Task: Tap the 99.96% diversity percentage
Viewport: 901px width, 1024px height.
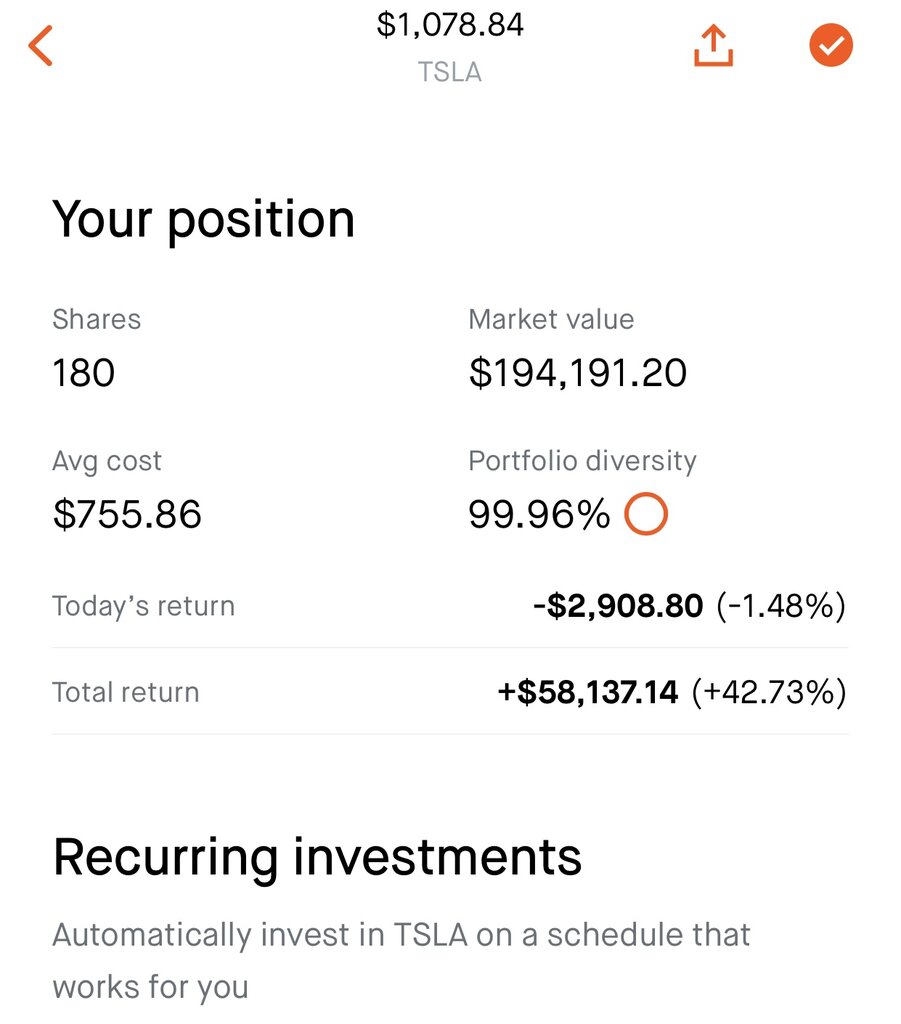Action: pyautogui.click(x=539, y=514)
